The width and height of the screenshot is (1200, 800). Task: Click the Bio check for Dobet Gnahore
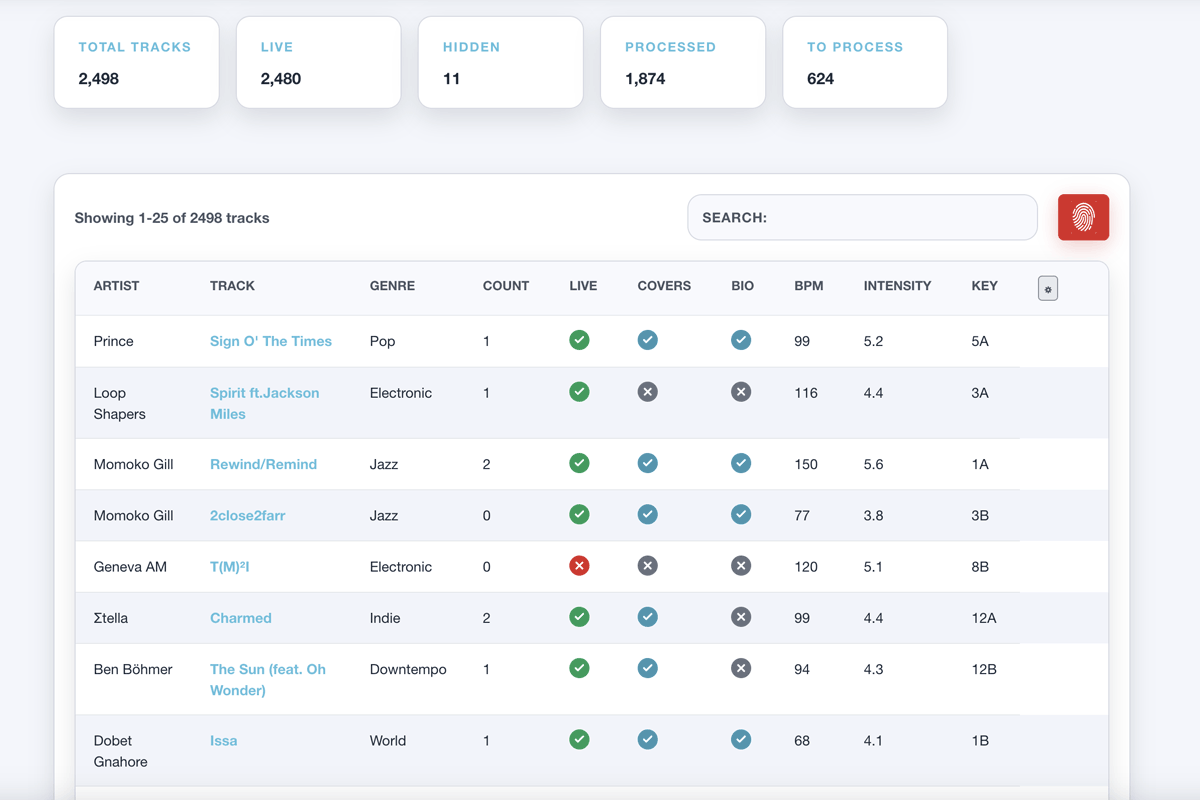tap(741, 740)
